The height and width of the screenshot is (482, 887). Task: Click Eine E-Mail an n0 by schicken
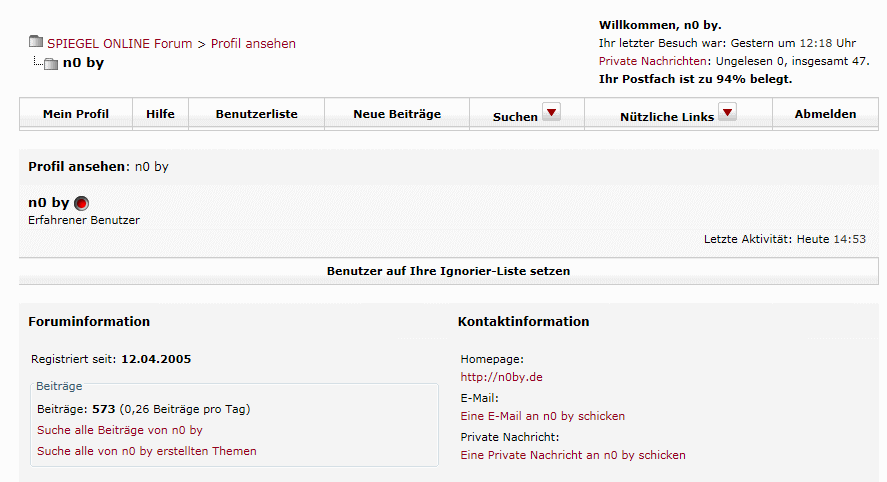(542, 416)
